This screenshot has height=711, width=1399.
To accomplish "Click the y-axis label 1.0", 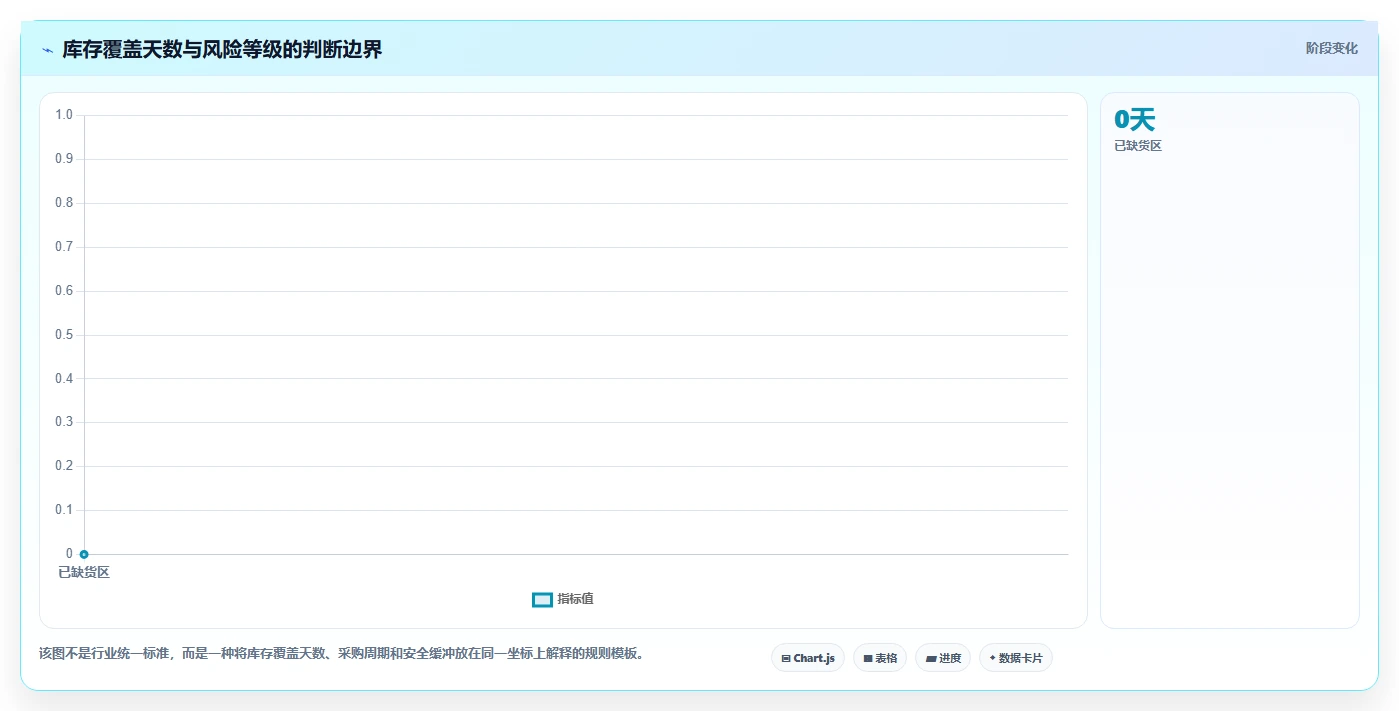I will click(x=64, y=115).
